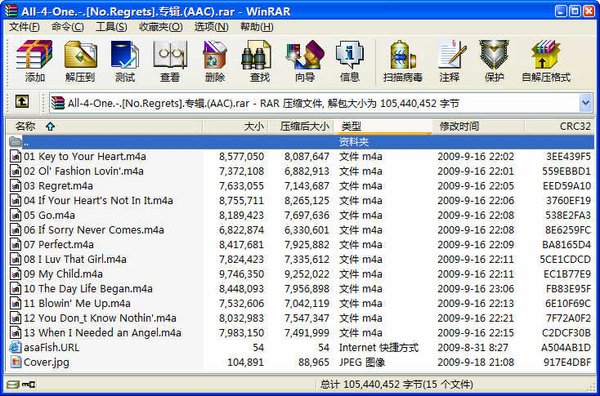Click the shortcut icon of asaFish.URL
The height and width of the screenshot is (396, 600).
tap(15, 347)
